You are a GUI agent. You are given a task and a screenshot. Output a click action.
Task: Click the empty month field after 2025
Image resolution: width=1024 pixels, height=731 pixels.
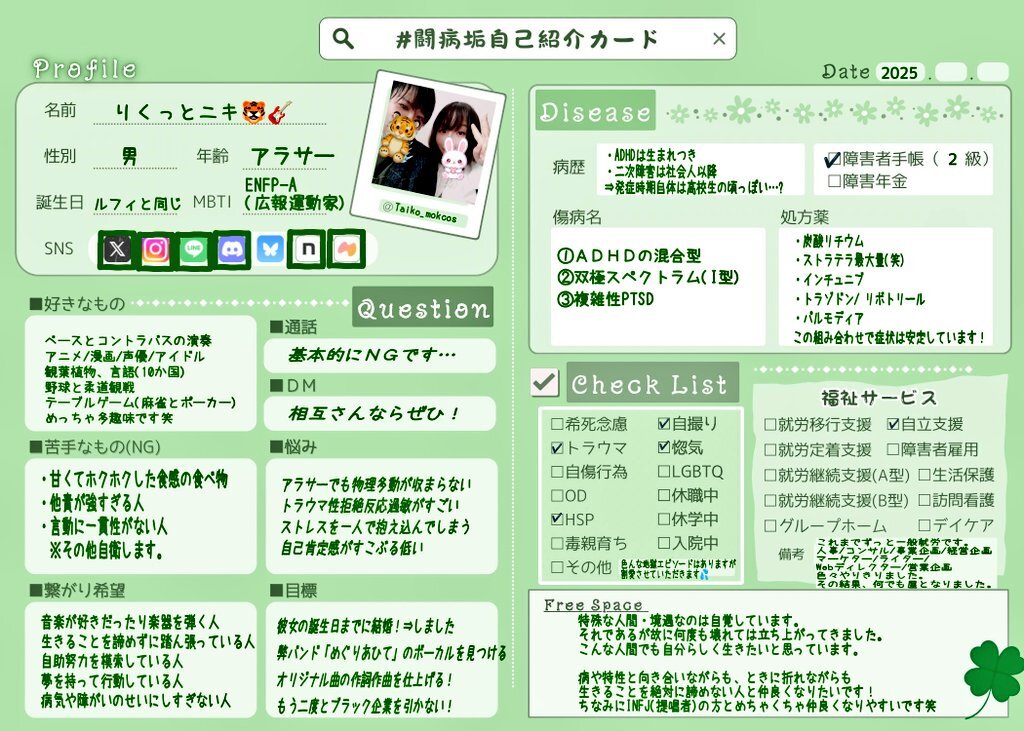point(951,72)
